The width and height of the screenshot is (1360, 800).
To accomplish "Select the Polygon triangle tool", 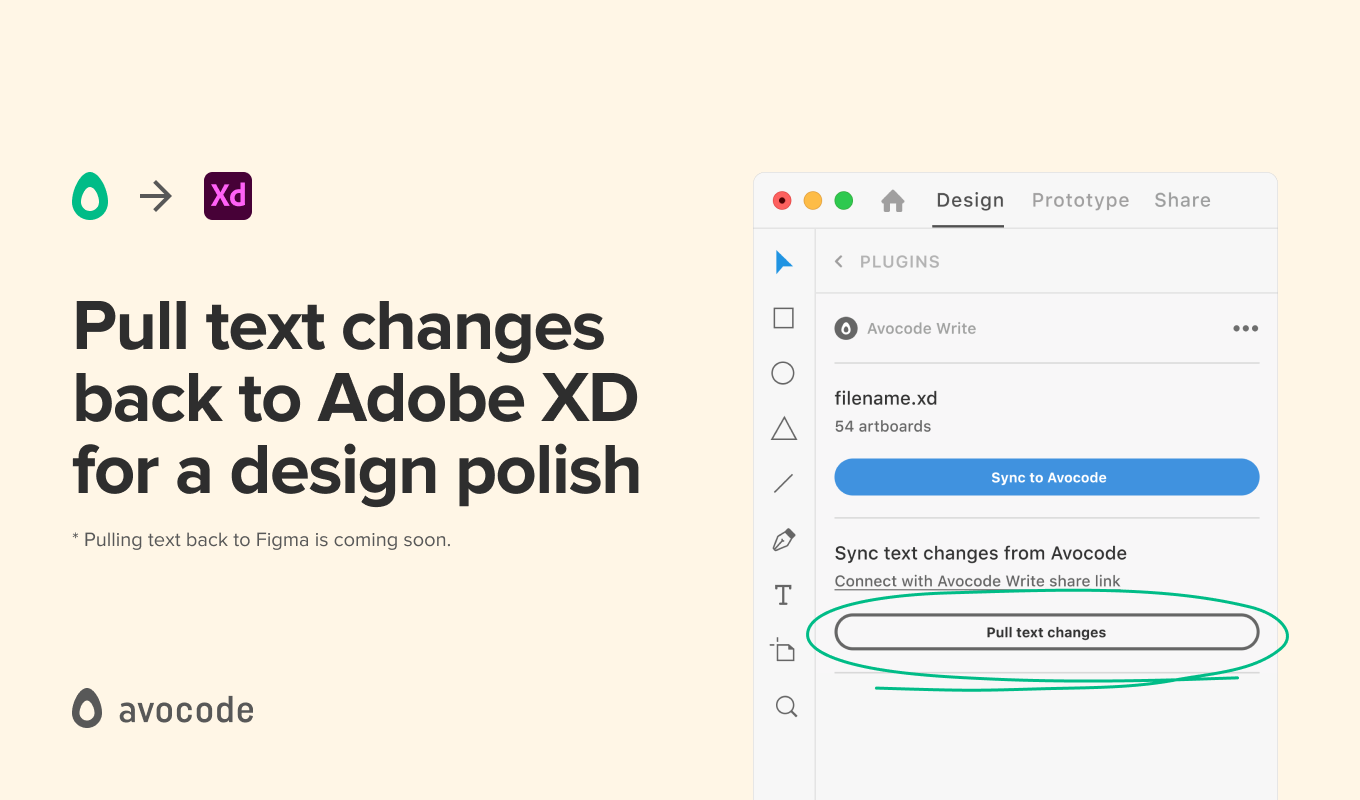I will (x=784, y=429).
